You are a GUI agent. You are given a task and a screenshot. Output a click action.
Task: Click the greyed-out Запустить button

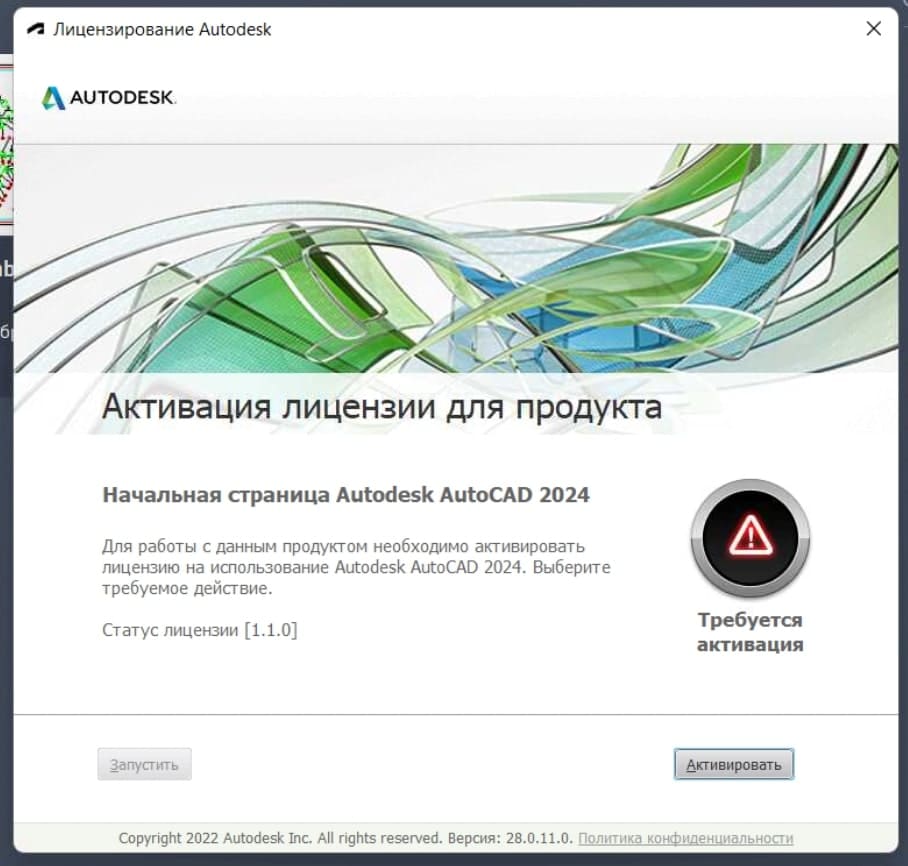point(144,764)
